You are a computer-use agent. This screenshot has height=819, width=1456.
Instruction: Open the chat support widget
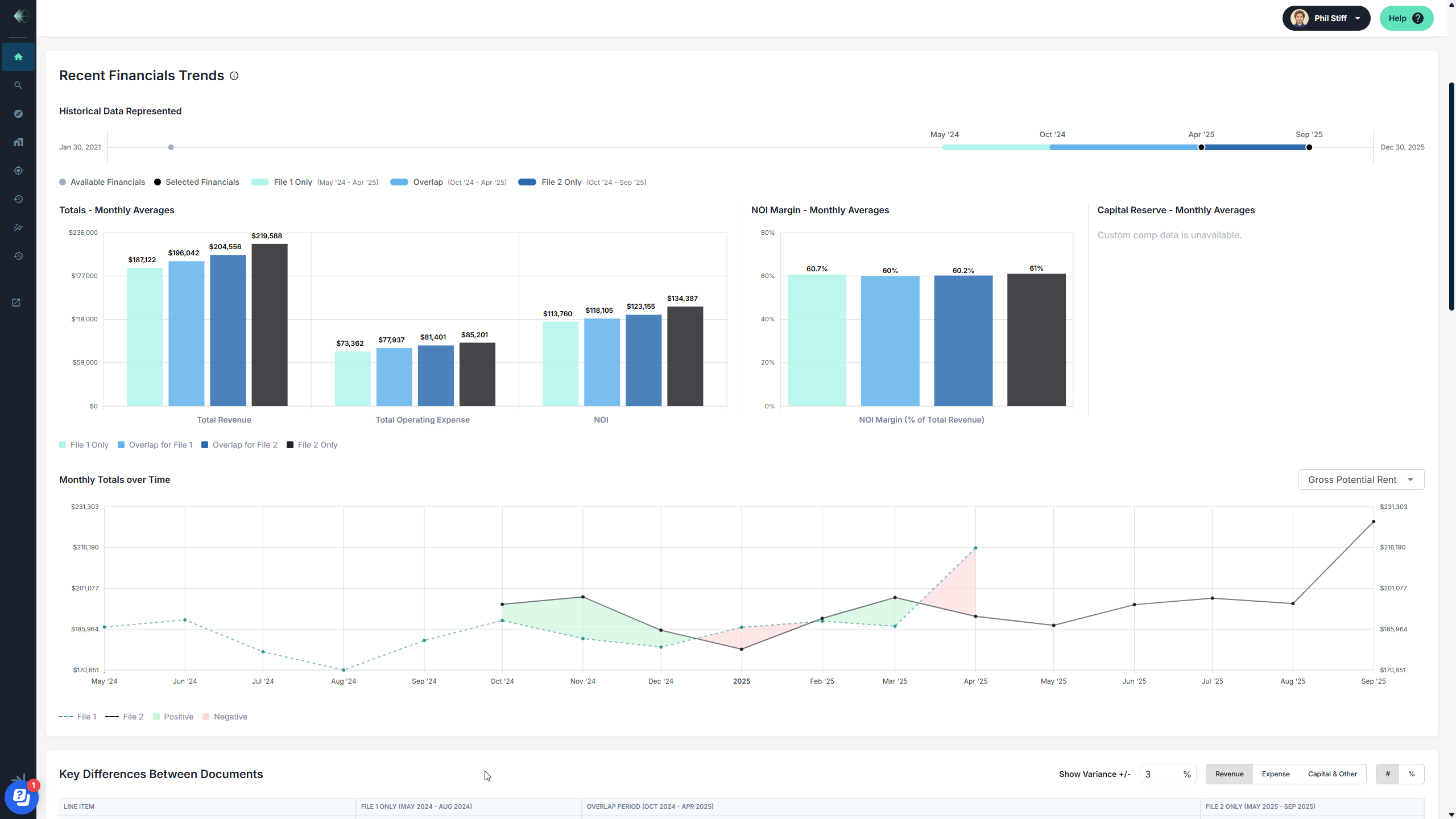21,797
